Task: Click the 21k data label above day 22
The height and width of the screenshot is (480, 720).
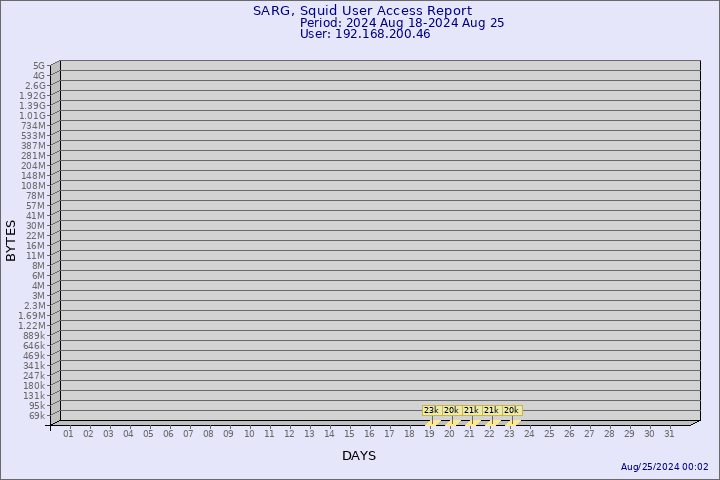Action: click(x=491, y=410)
